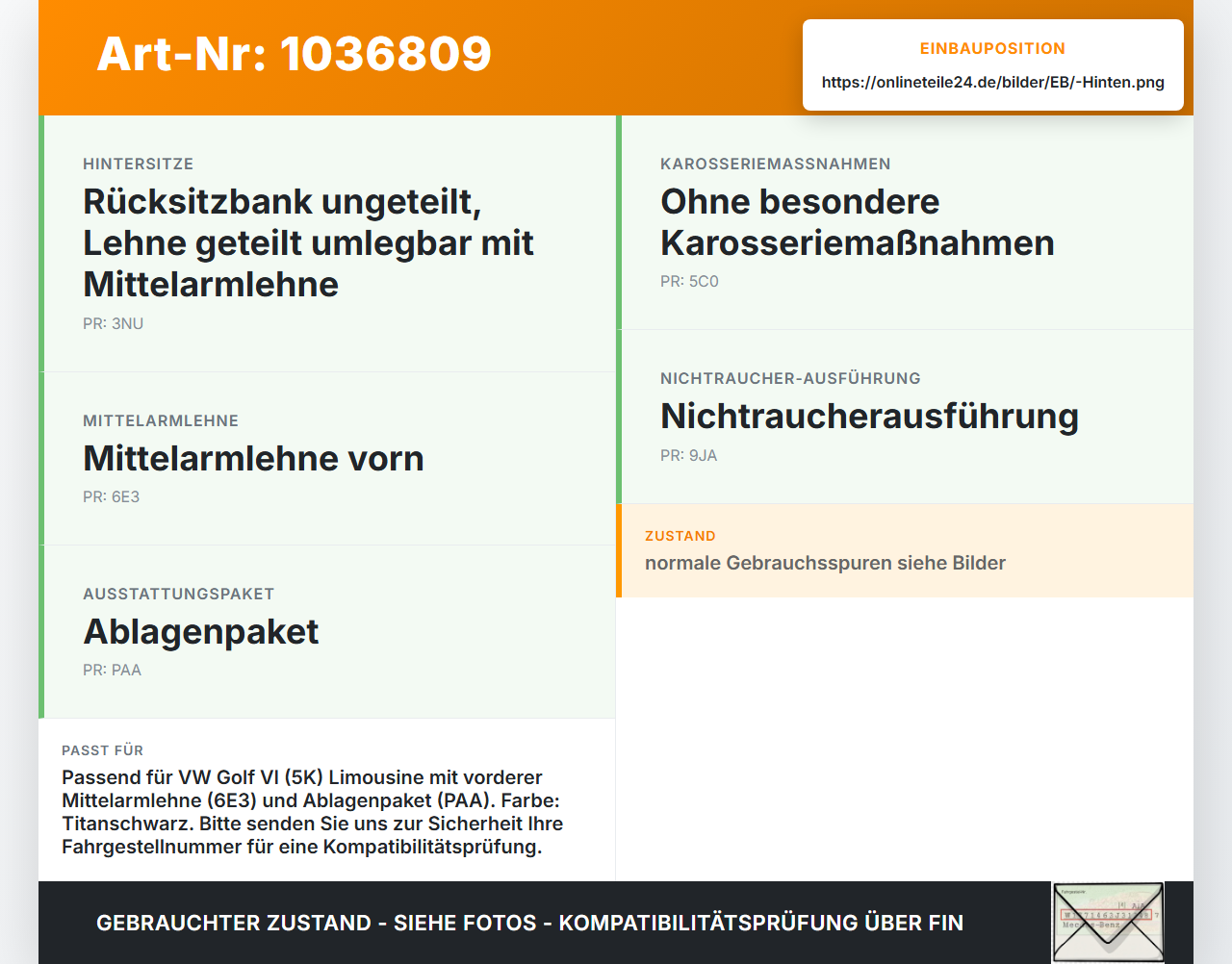1232x964 pixels.
Task: Select the Mittelarmlehne vorn card
Action: (x=327, y=459)
